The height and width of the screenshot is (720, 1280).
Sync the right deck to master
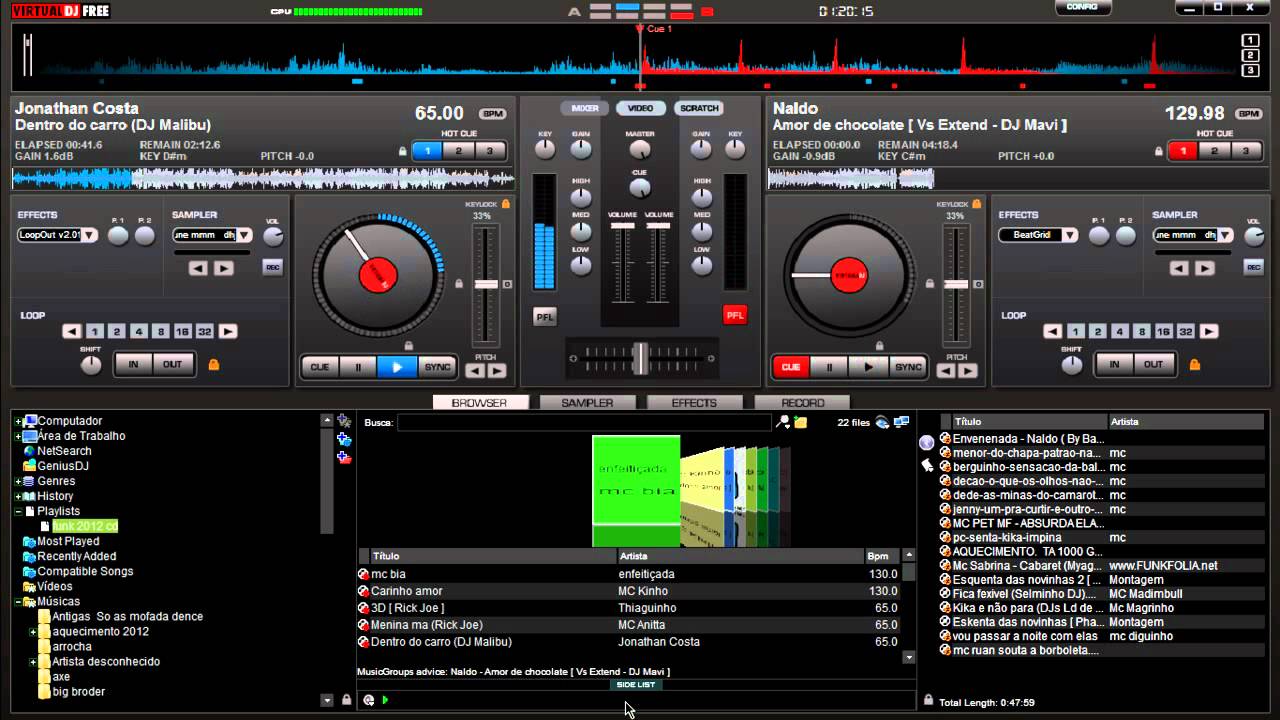coord(908,367)
